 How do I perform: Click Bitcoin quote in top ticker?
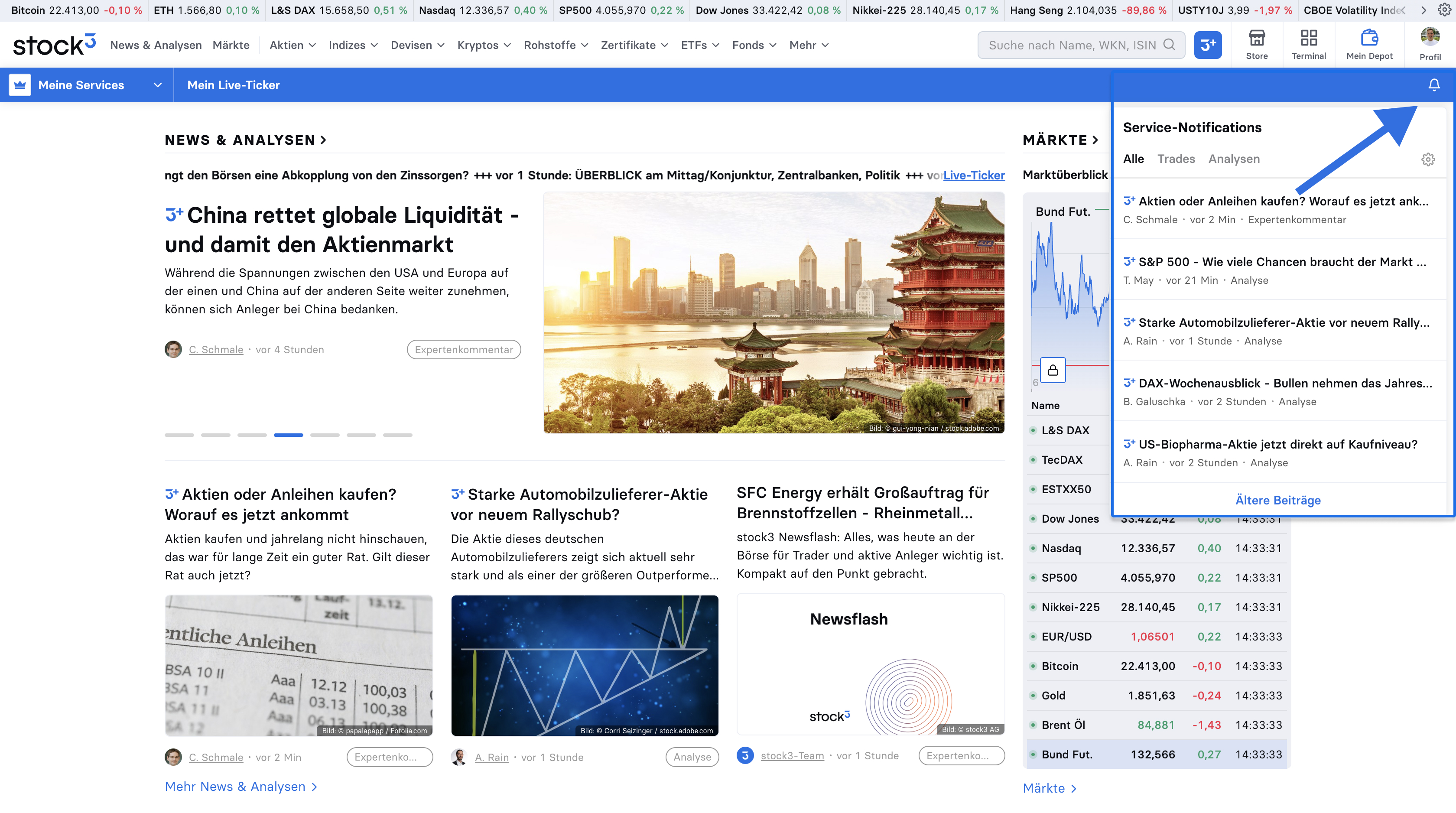coord(76,10)
